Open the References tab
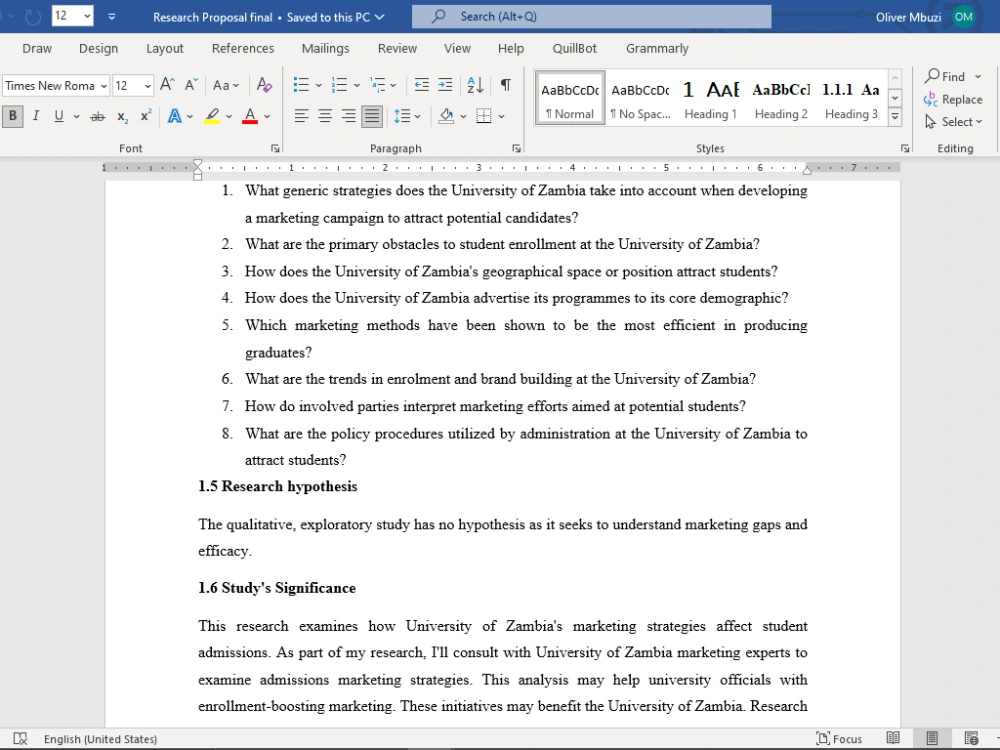This screenshot has width=1000, height=750. (x=243, y=48)
